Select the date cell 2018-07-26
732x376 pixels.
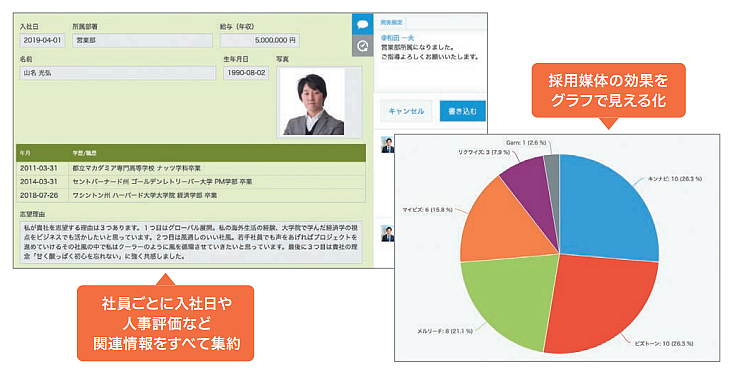point(39,195)
